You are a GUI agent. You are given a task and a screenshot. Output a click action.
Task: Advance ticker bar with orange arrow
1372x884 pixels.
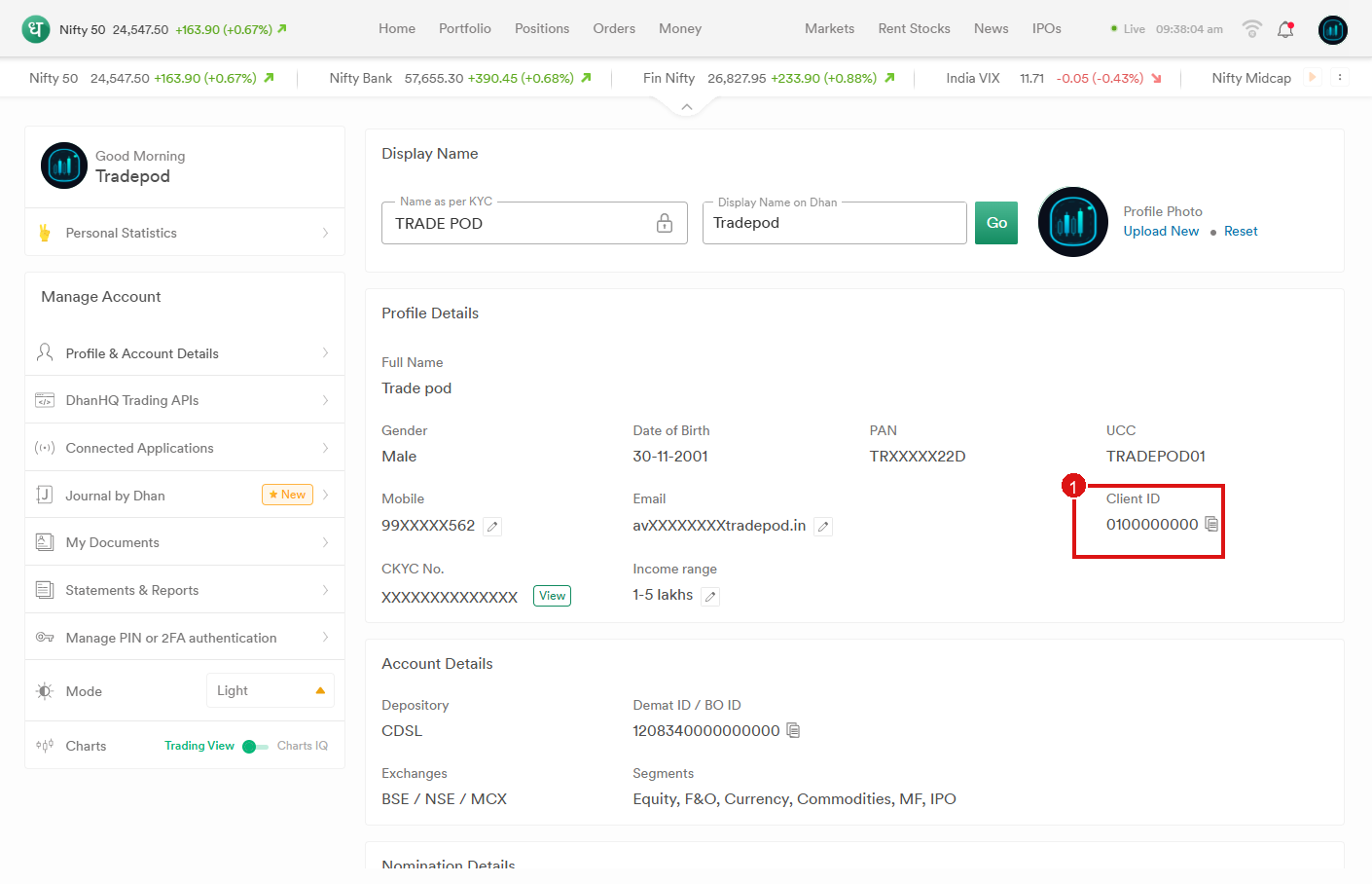[1312, 78]
